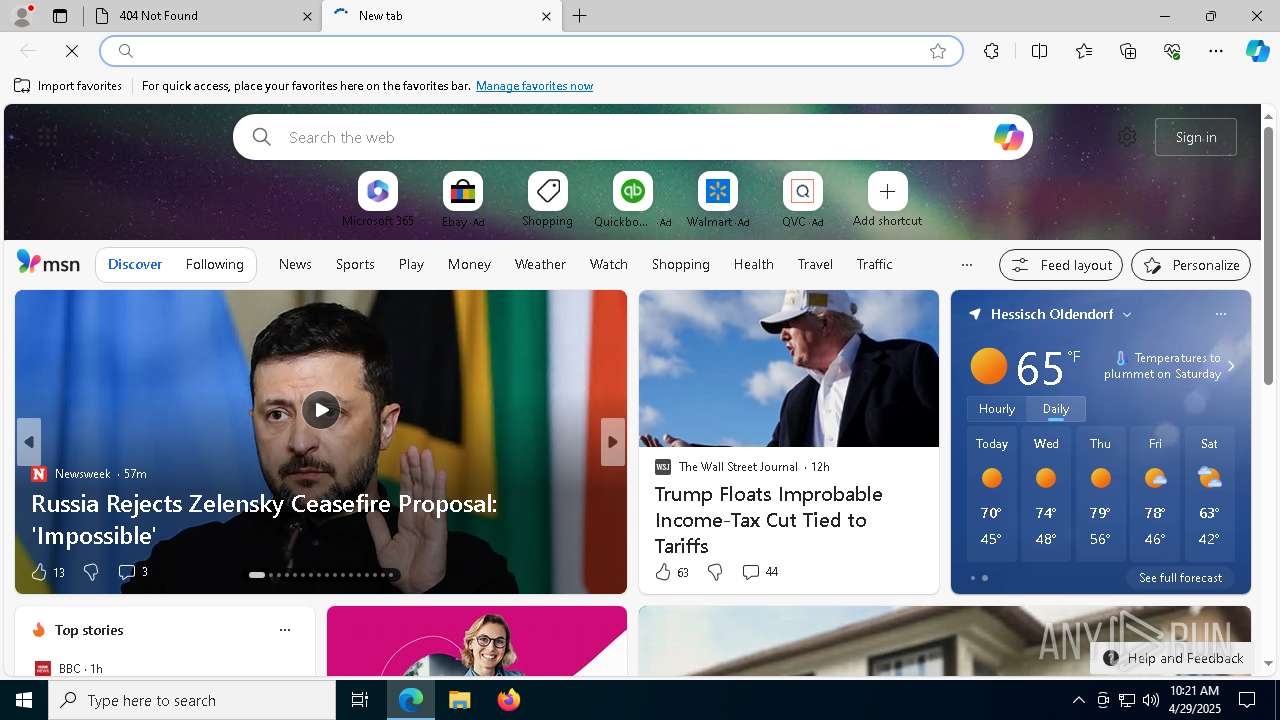Screen dimensions: 1280x720
Task: Open Copilot icon in search box
Action: tap(1008, 137)
